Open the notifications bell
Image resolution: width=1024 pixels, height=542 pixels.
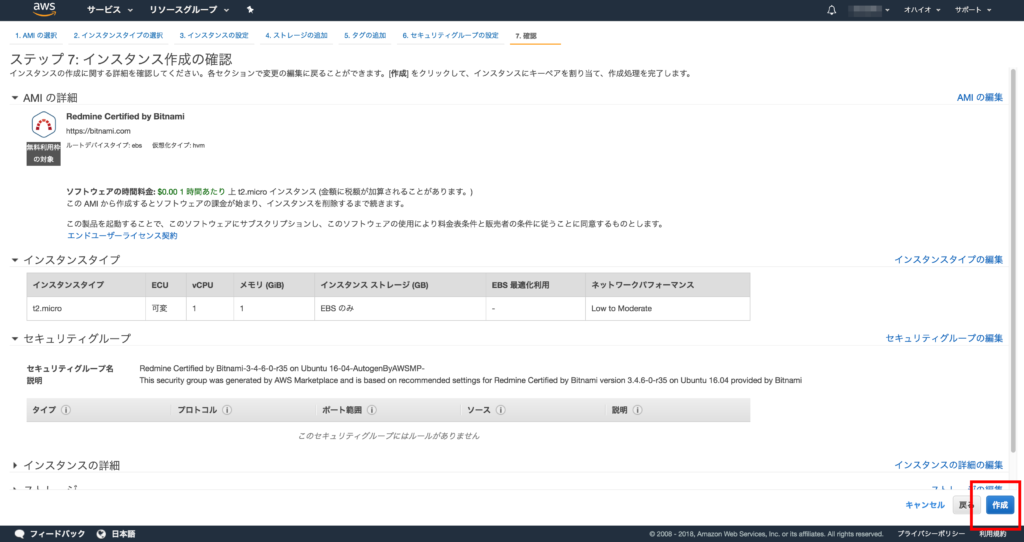(x=831, y=10)
